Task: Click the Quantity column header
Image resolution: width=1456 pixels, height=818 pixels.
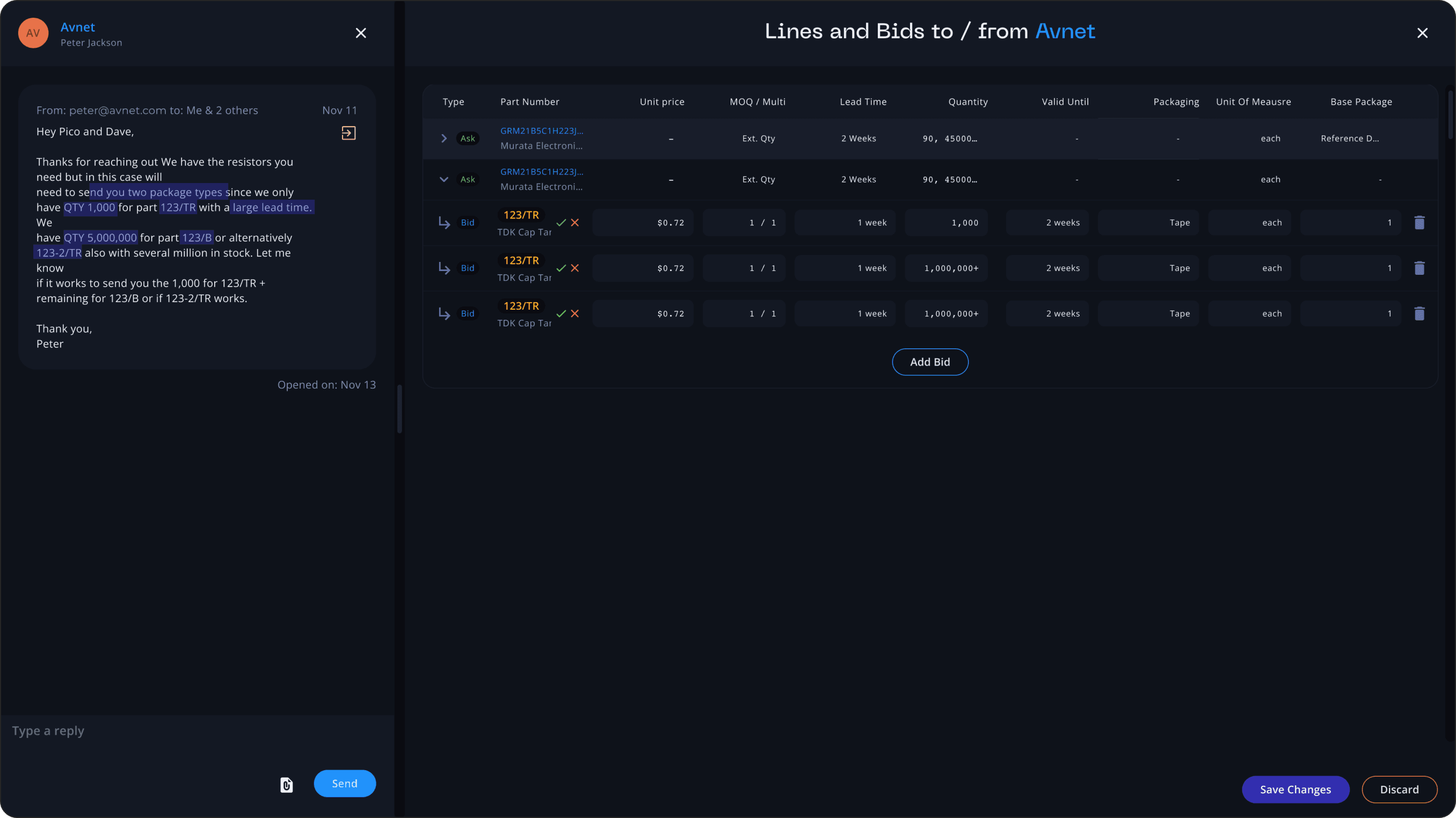Action: pos(967,101)
